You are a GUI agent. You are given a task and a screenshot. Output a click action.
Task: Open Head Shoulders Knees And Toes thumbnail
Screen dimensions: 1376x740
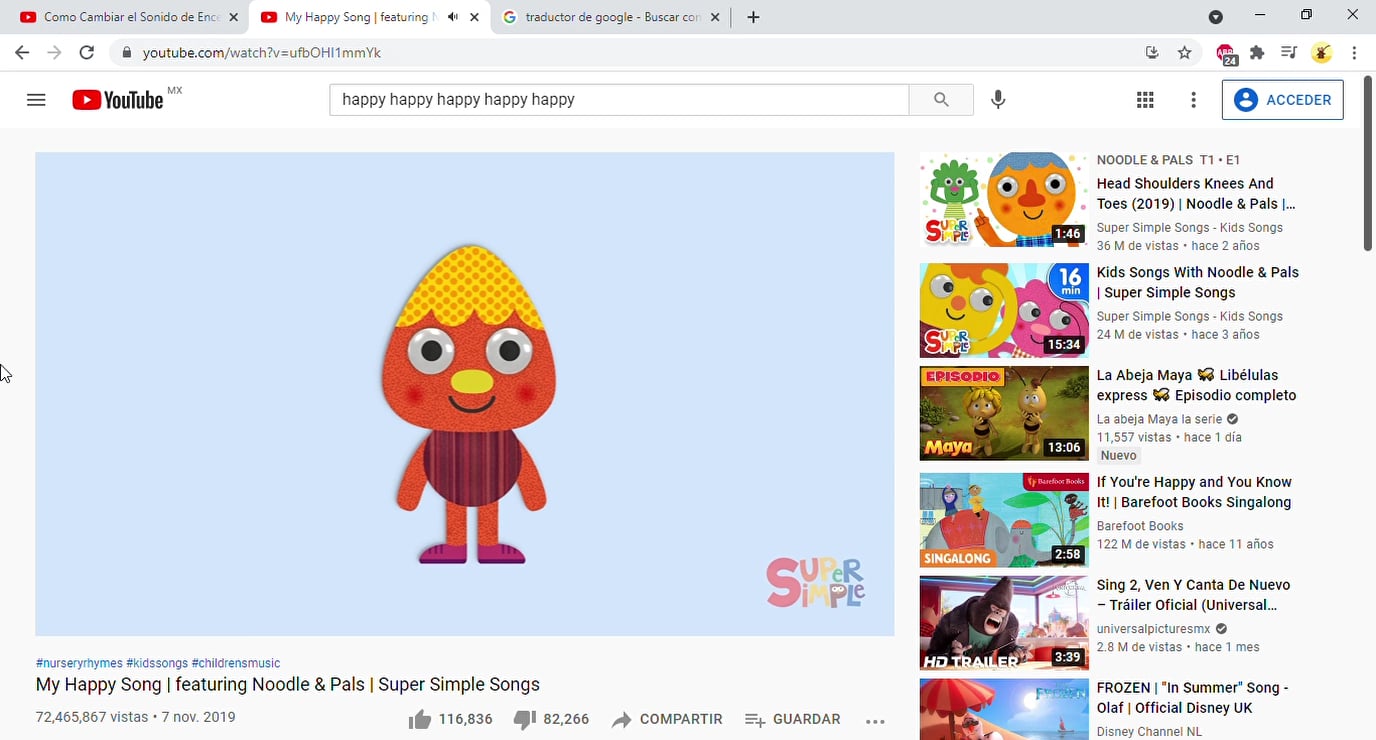1004,200
